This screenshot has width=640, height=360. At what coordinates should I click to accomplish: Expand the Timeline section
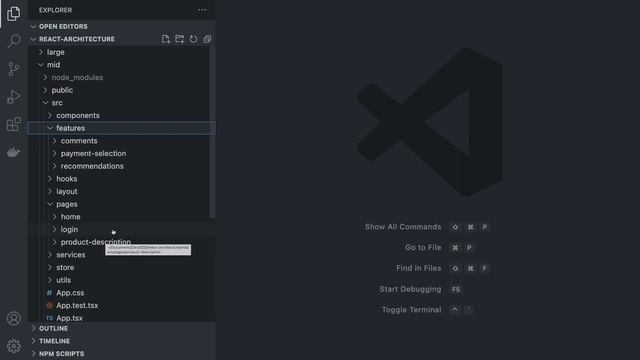(x=121, y=341)
